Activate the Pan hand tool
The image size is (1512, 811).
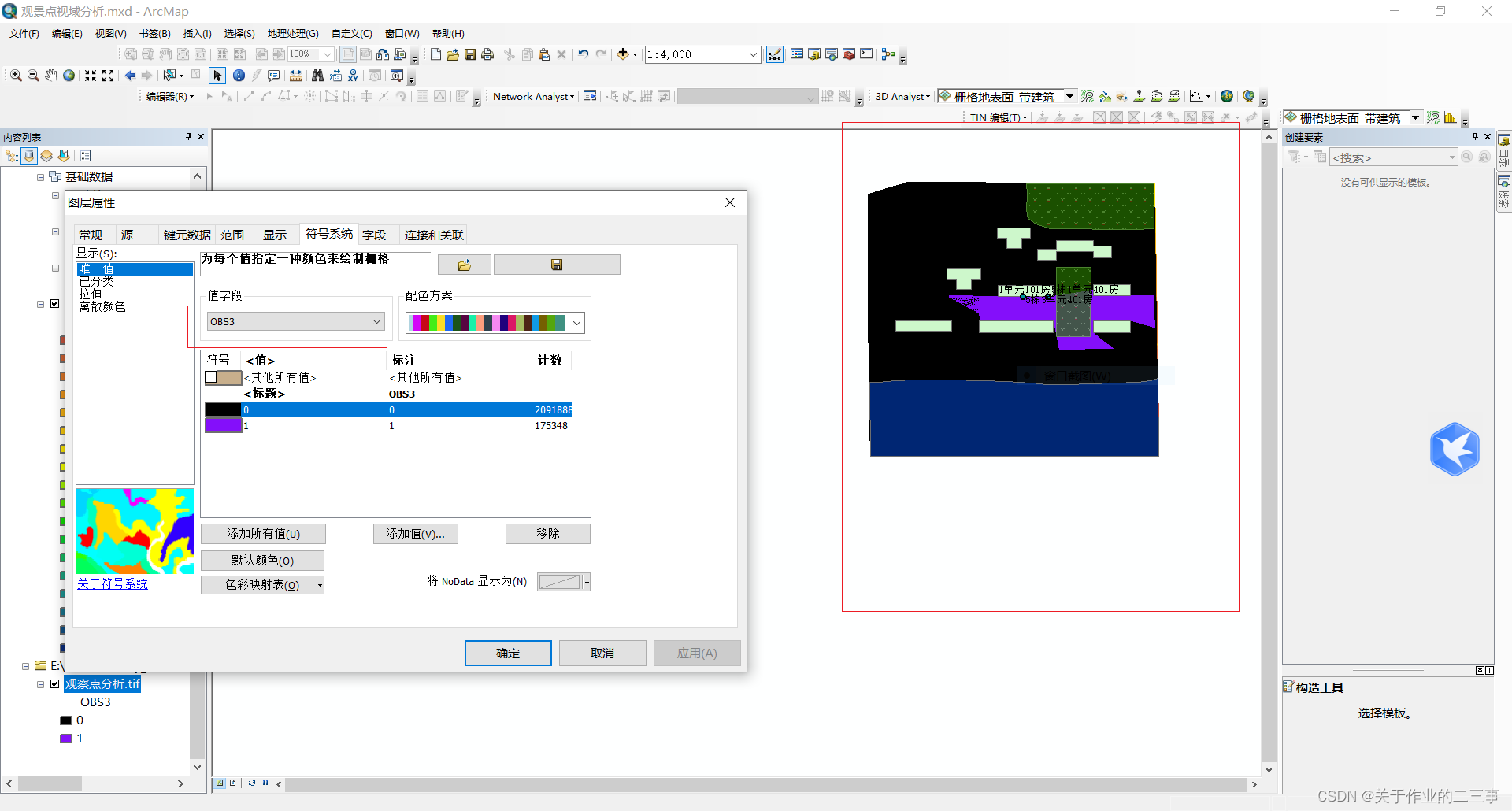[51, 76]
